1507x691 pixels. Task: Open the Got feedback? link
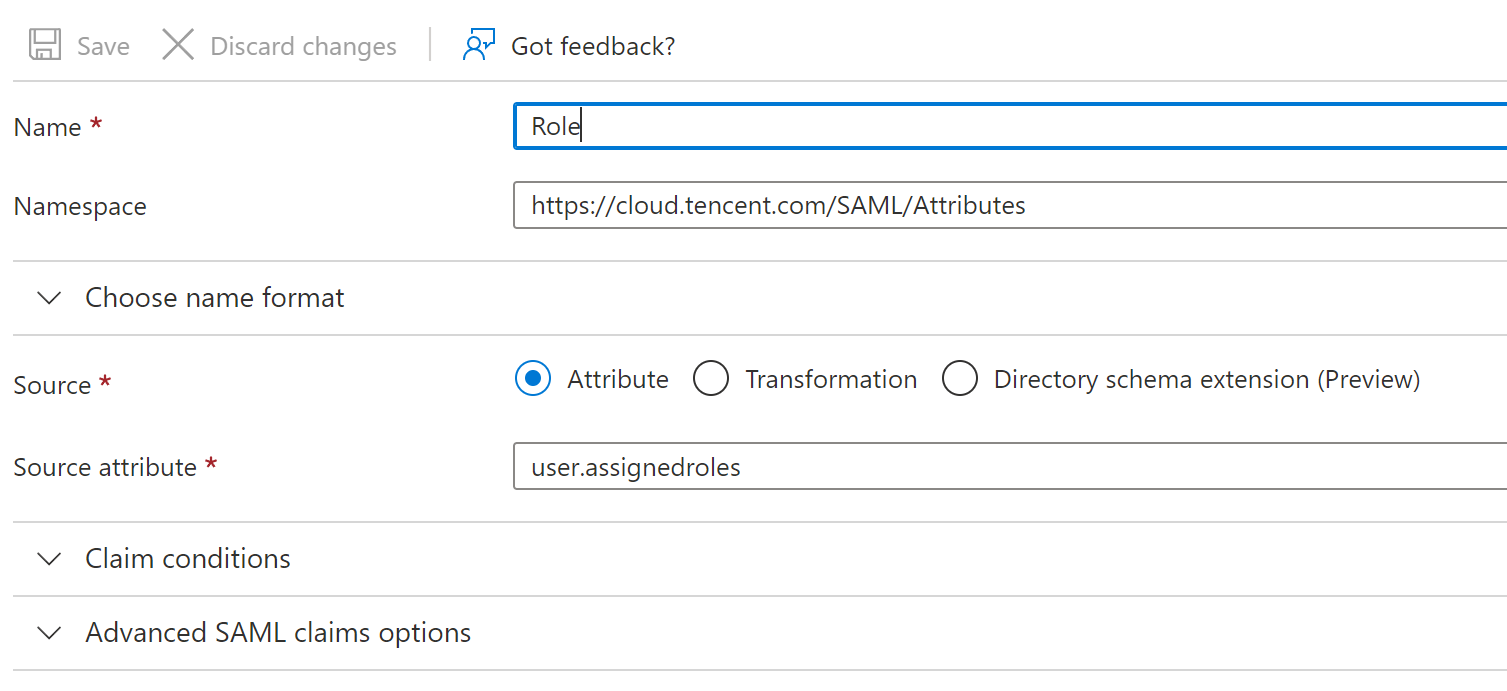593,46
